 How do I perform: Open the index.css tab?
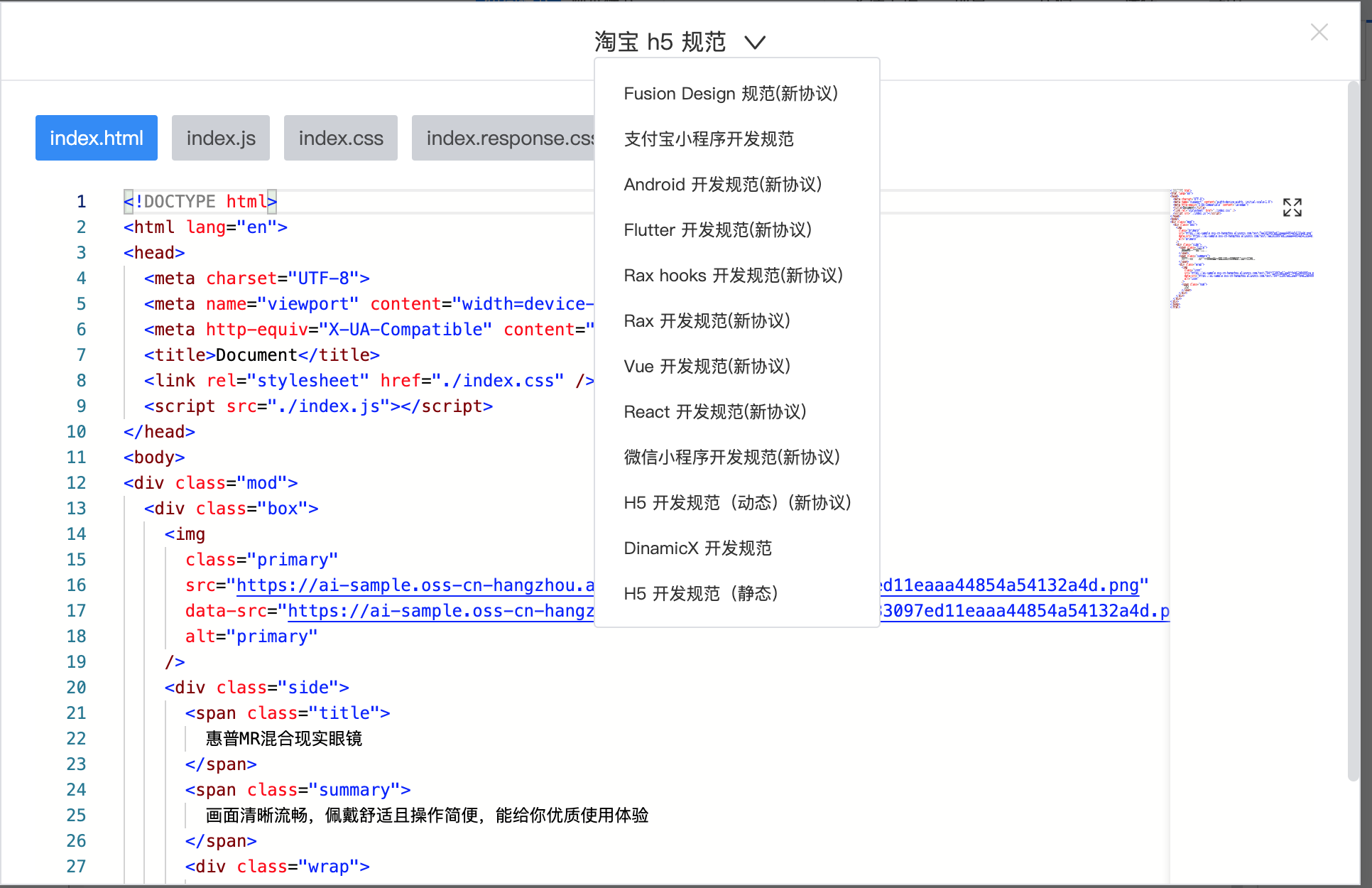(x=341, y=138)
